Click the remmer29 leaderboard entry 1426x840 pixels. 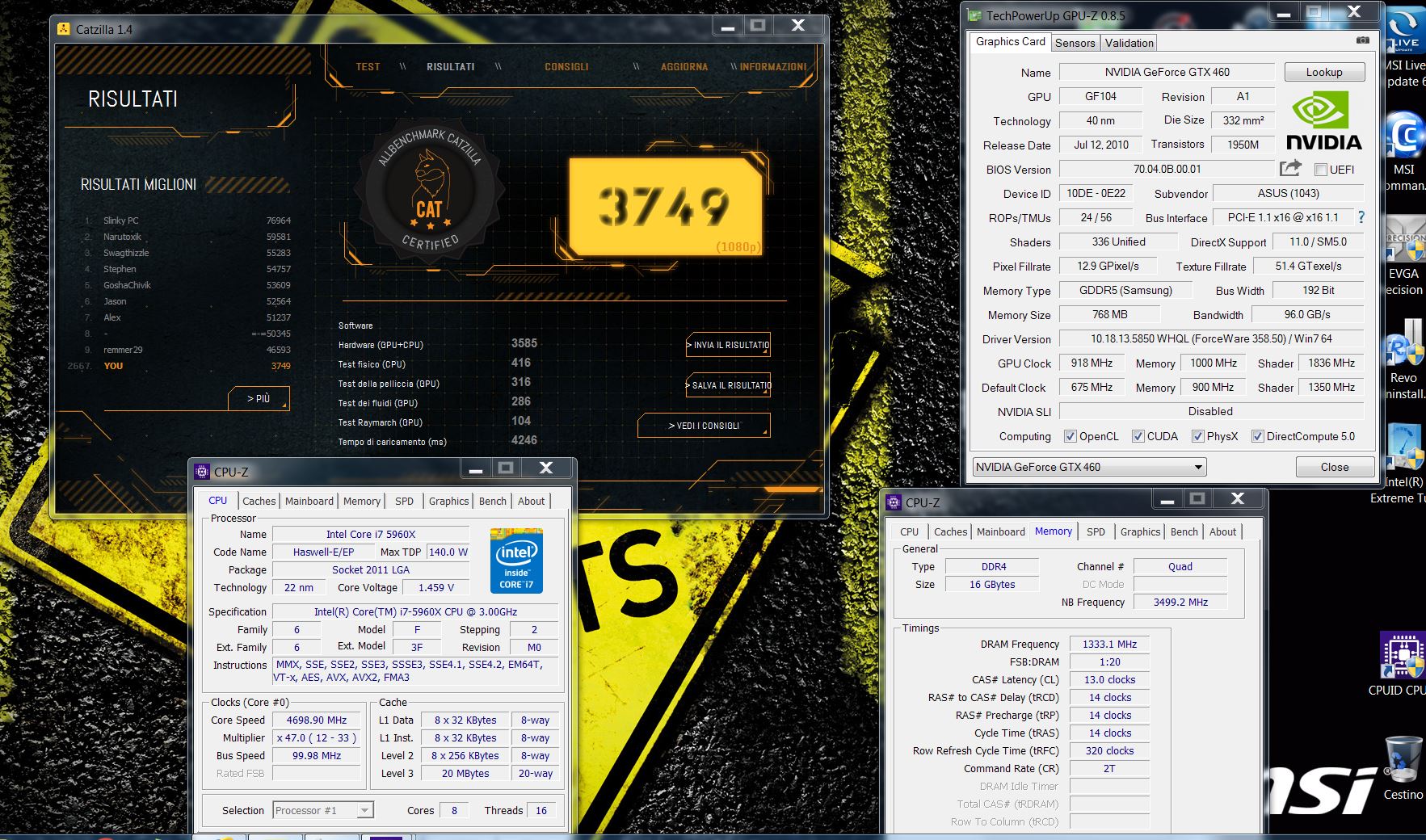187,350
